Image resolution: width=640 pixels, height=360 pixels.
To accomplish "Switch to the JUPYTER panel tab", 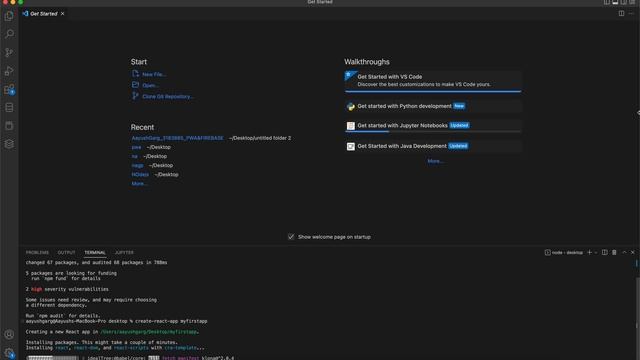I will click(124, 253).
